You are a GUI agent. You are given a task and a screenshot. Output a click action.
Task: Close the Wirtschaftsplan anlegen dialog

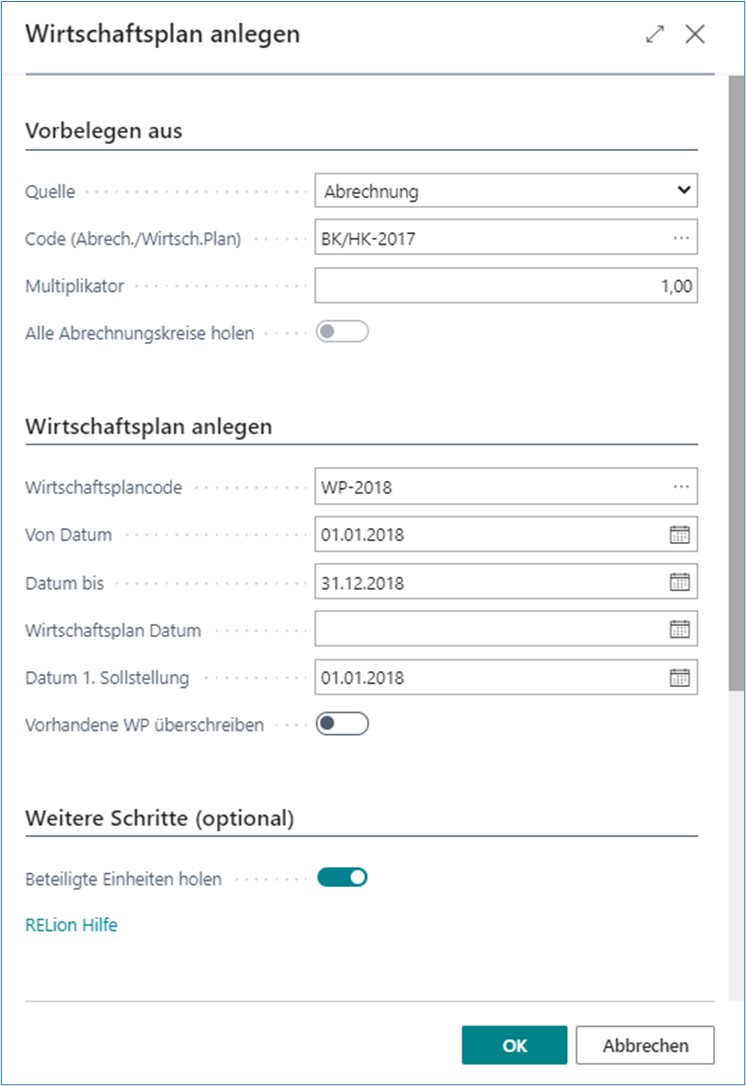(x=695, y=34)
